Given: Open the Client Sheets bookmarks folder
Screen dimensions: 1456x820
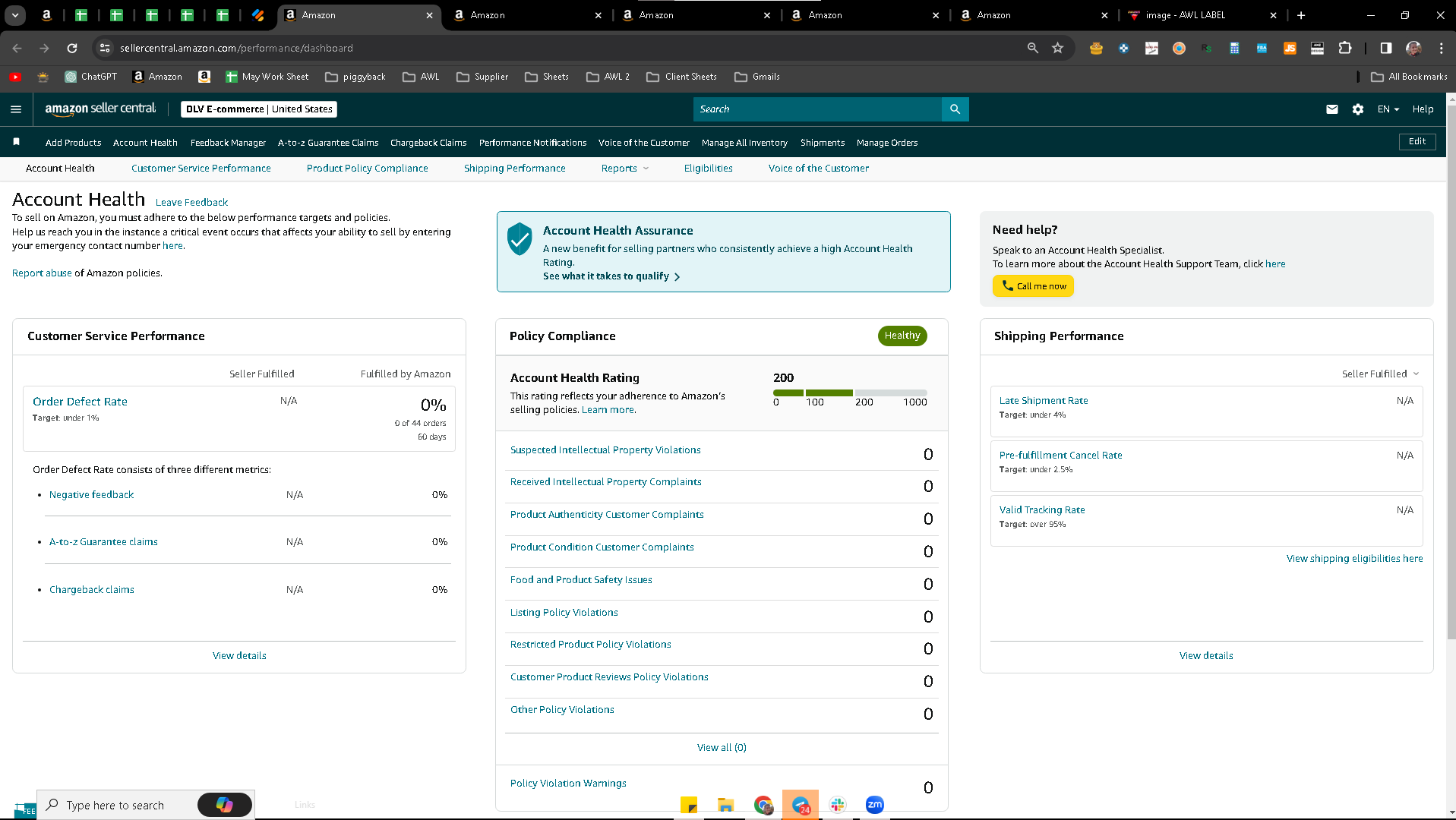Looking at the screenshot, I should [x=681, y=77].
